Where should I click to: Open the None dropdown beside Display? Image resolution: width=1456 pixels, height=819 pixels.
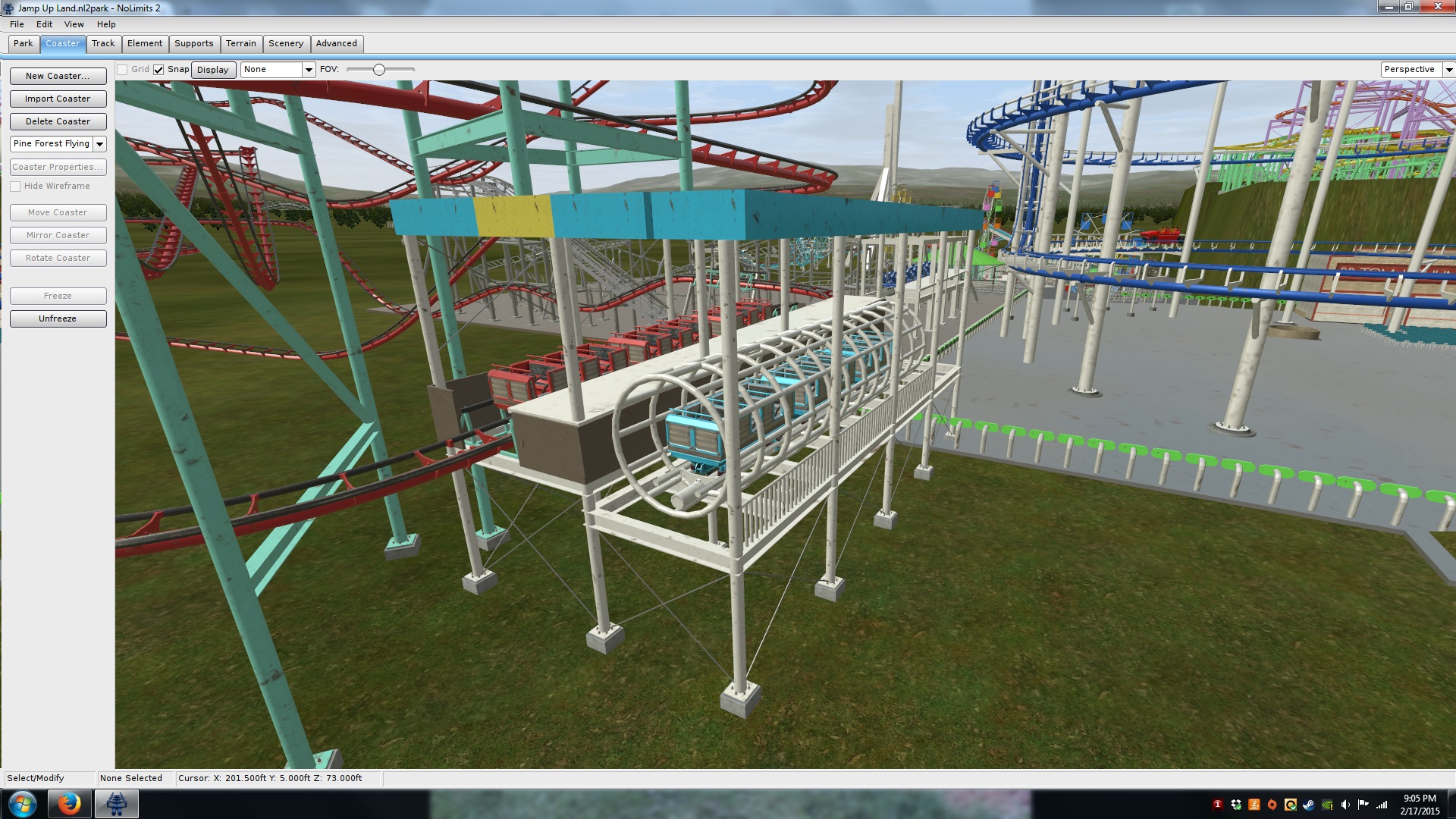308,70
